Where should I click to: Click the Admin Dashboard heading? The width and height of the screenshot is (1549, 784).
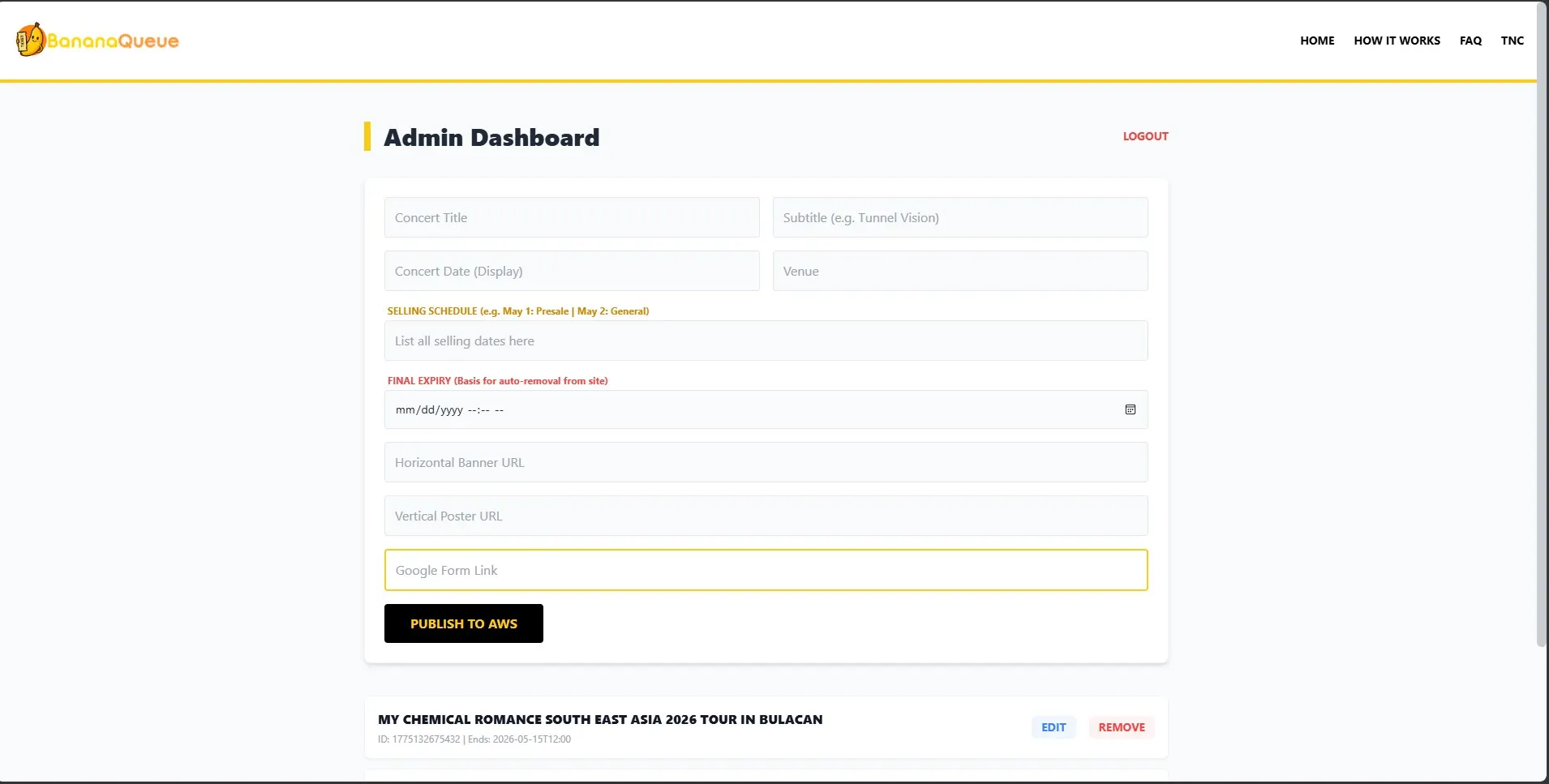pos(491,137)
